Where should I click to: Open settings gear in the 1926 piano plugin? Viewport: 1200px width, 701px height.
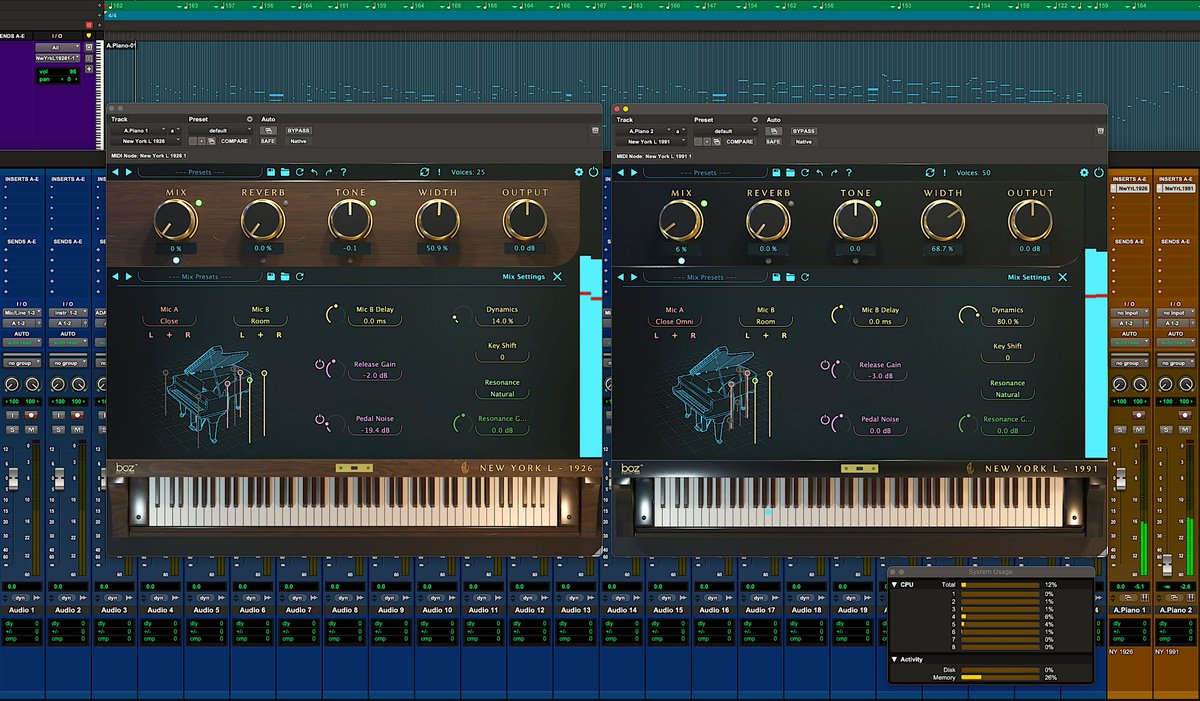point(579,172)
